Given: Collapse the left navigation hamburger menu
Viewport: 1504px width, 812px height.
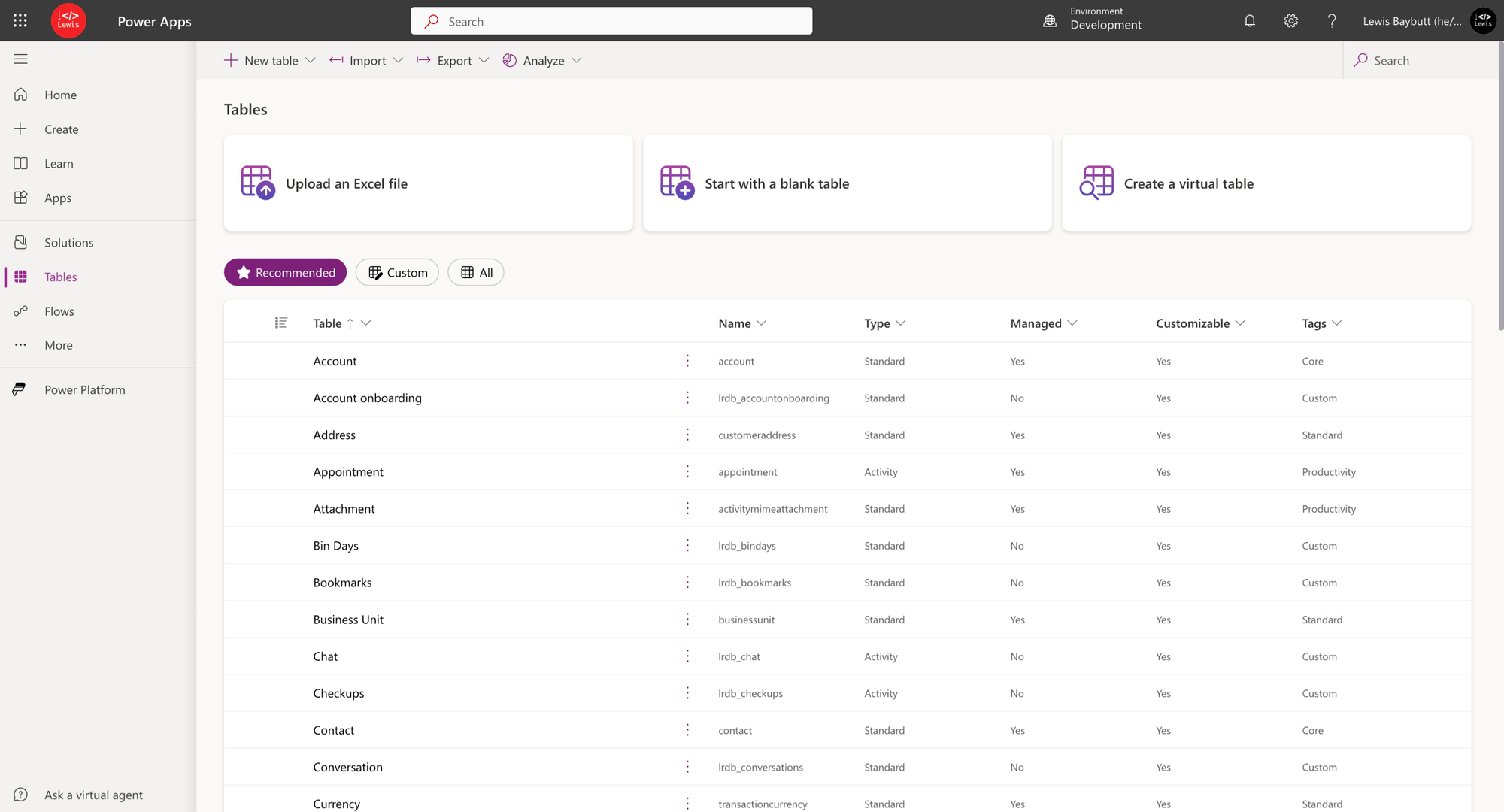Looking at the screenshot, I should 20,59.
